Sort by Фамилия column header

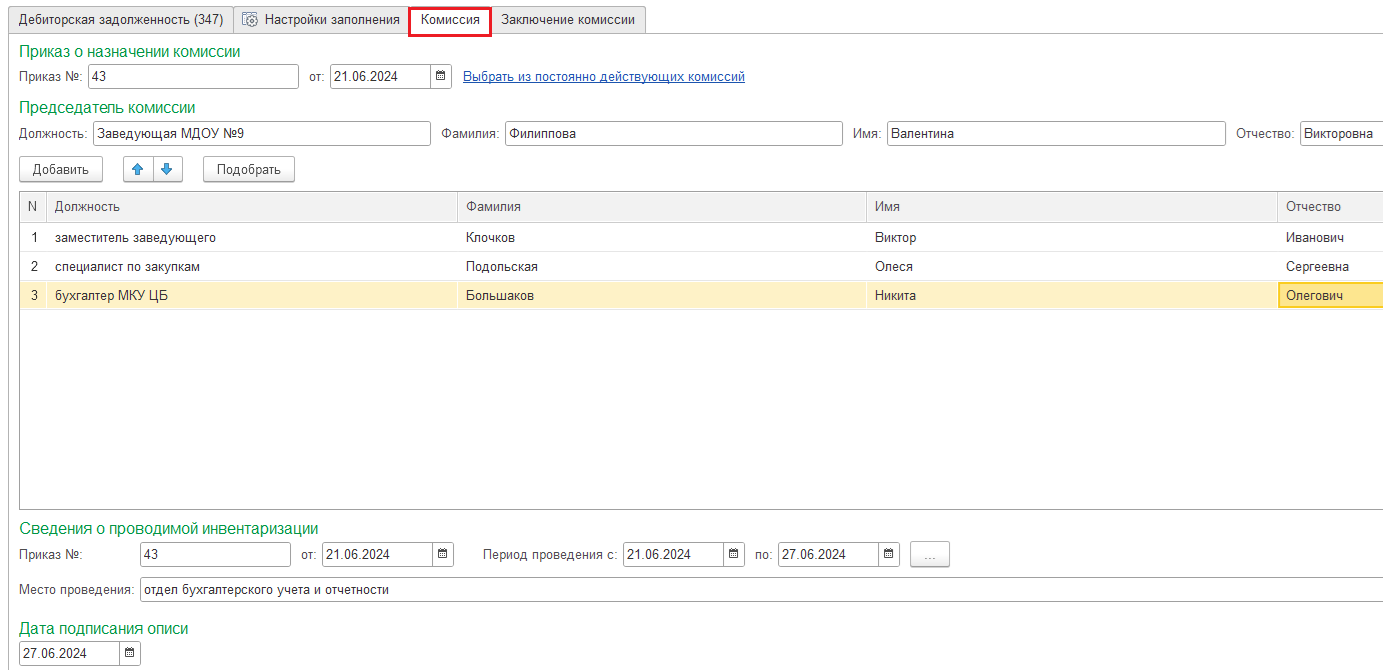662,207
